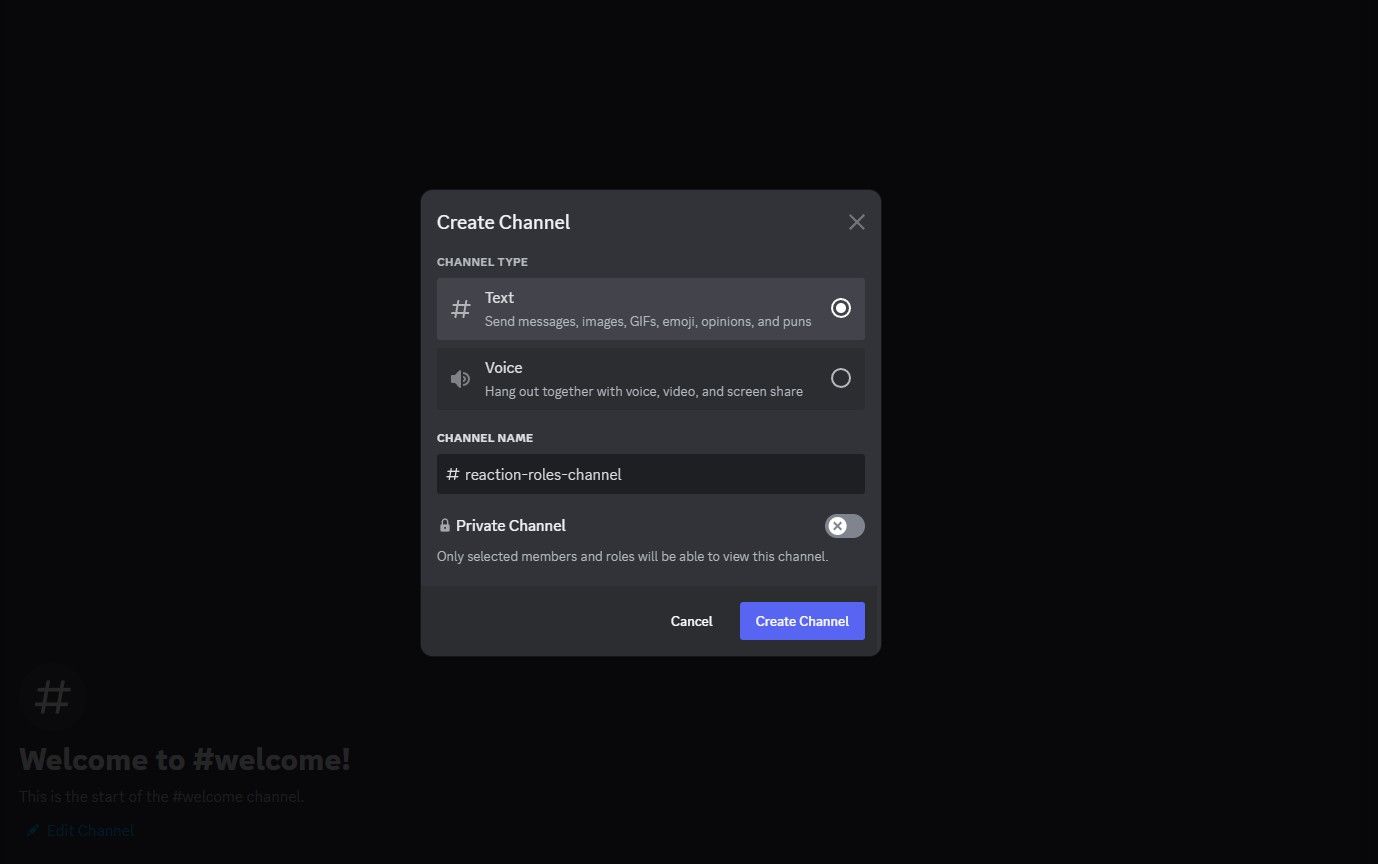Select the Voice channel type radio button
The image size is (1378, 864).
(x=841, y=378)
